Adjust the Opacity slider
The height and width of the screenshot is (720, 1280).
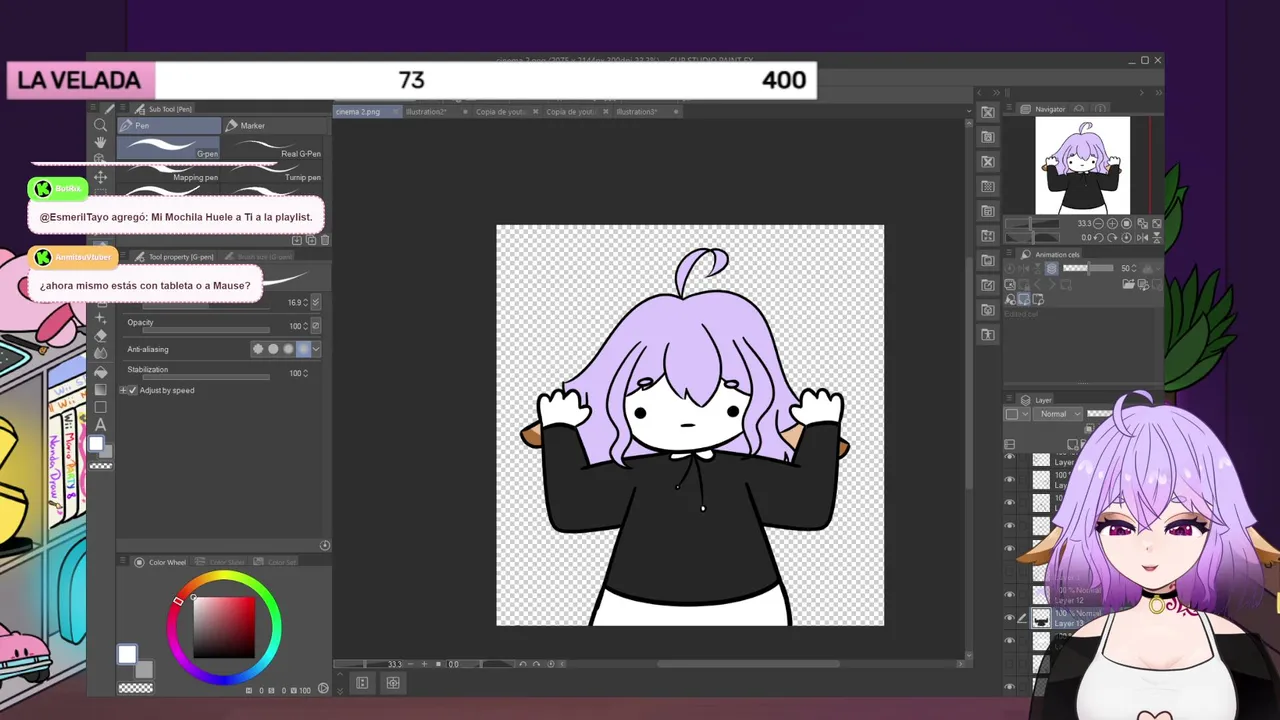(x=206, y=329)
